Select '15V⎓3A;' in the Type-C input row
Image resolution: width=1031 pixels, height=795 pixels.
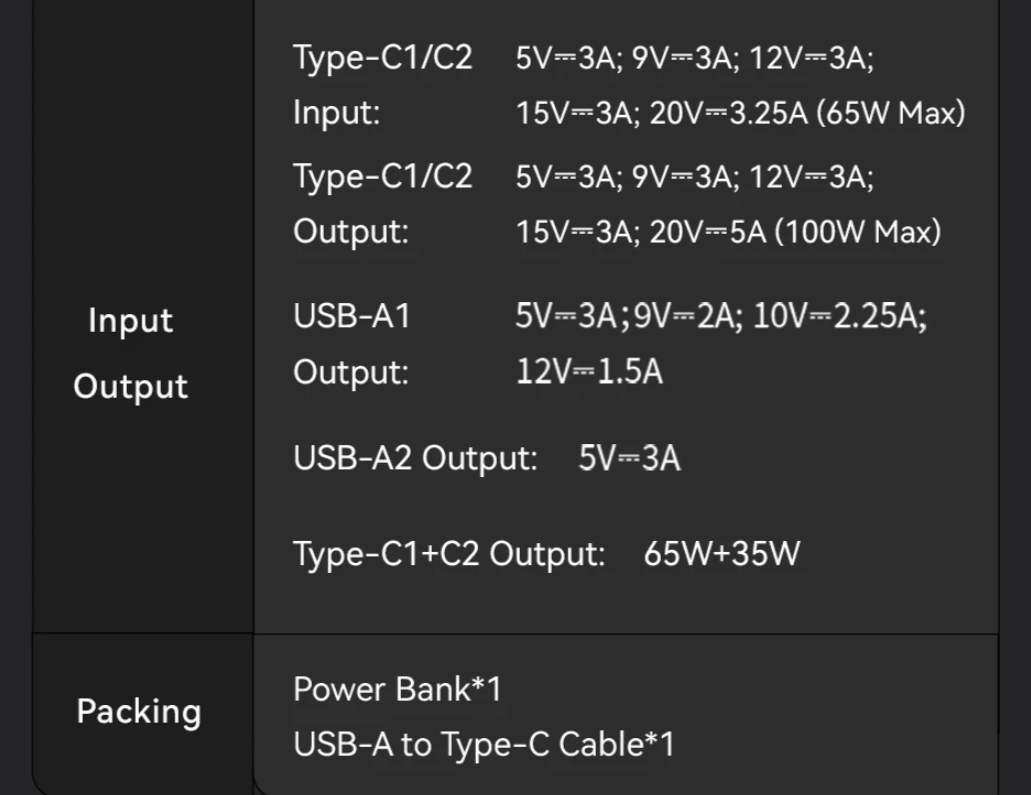578,112
